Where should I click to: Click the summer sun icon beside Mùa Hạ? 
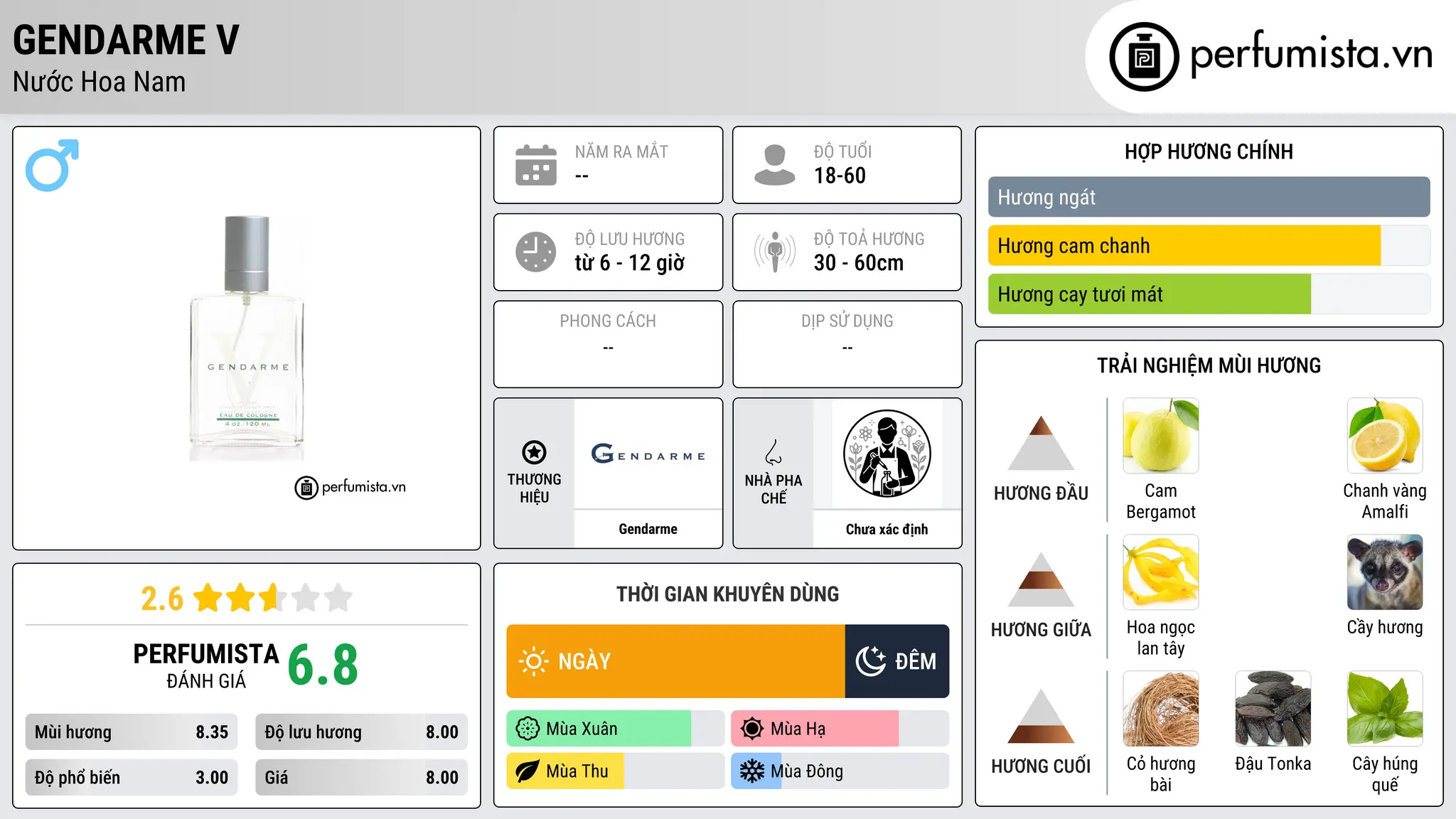pyautogui.click(x=752, y=729)
